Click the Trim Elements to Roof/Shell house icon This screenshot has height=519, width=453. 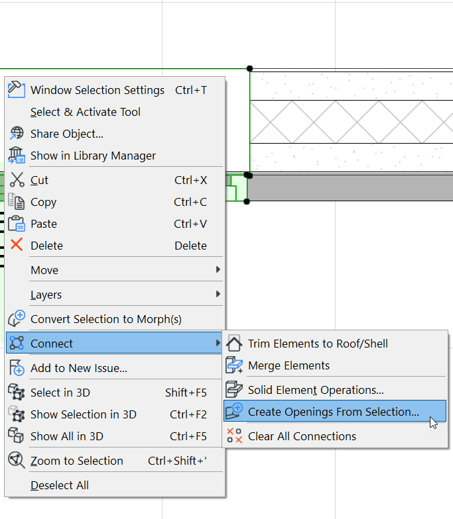click(234, 343)
